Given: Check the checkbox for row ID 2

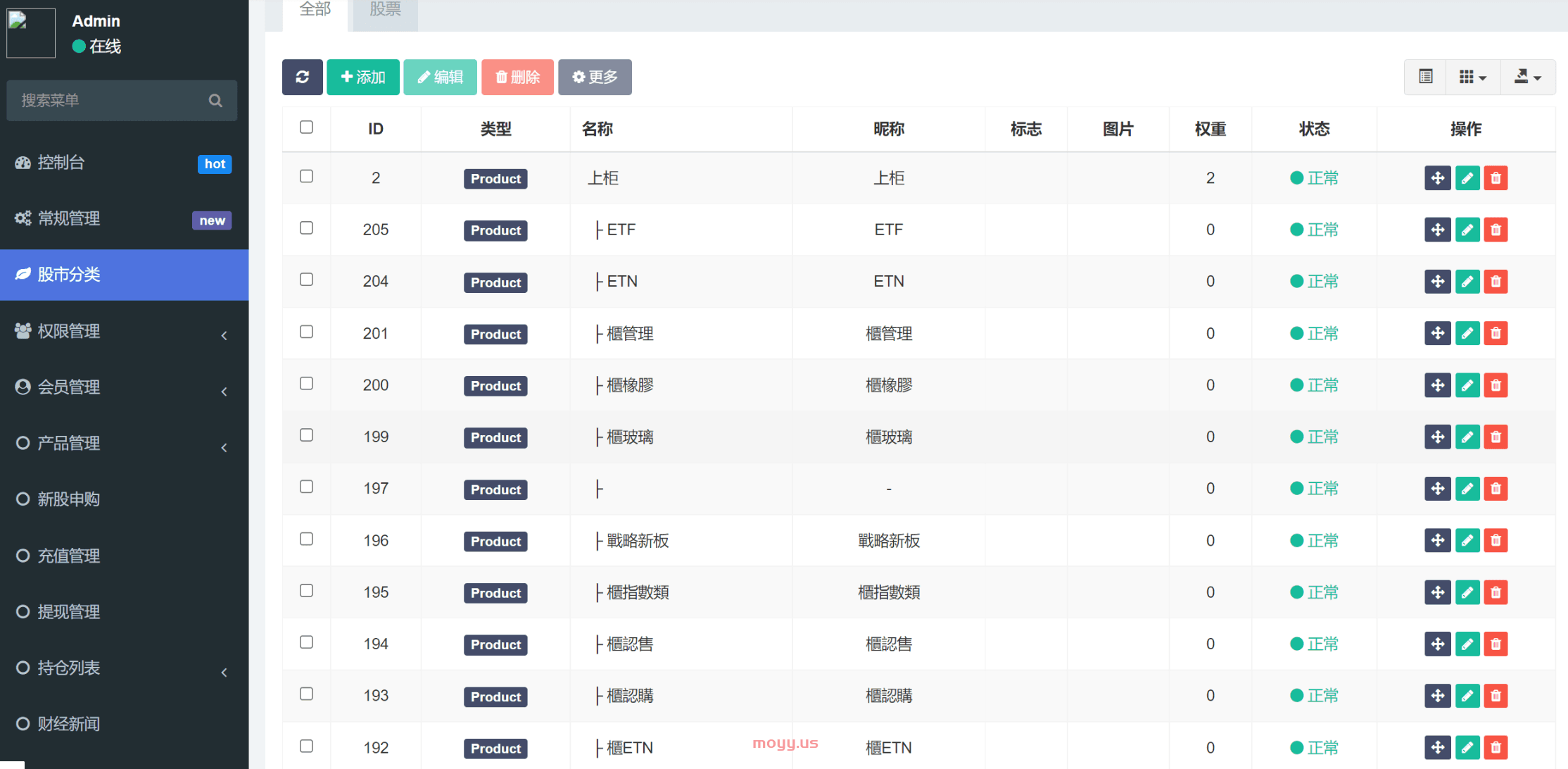Looking at the screenshot, I should pos(306,176).
